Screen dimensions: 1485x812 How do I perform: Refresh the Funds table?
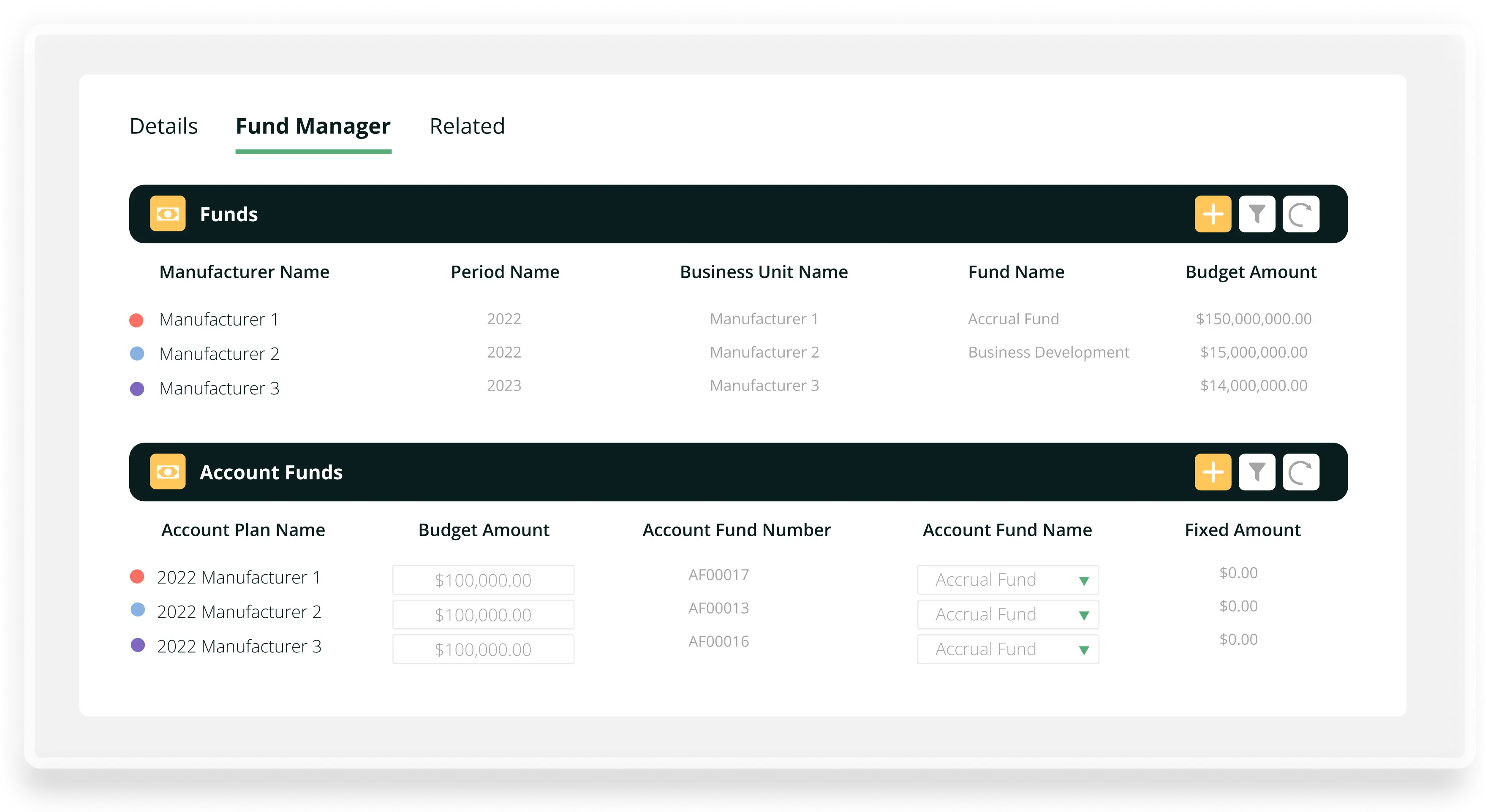point(1300,214)
